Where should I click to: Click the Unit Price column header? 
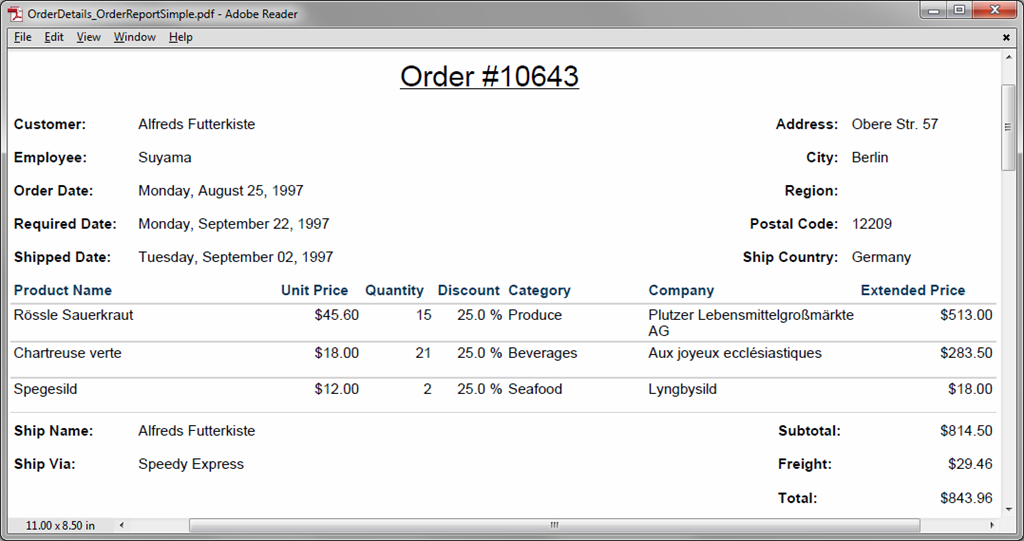click(314, 290)
